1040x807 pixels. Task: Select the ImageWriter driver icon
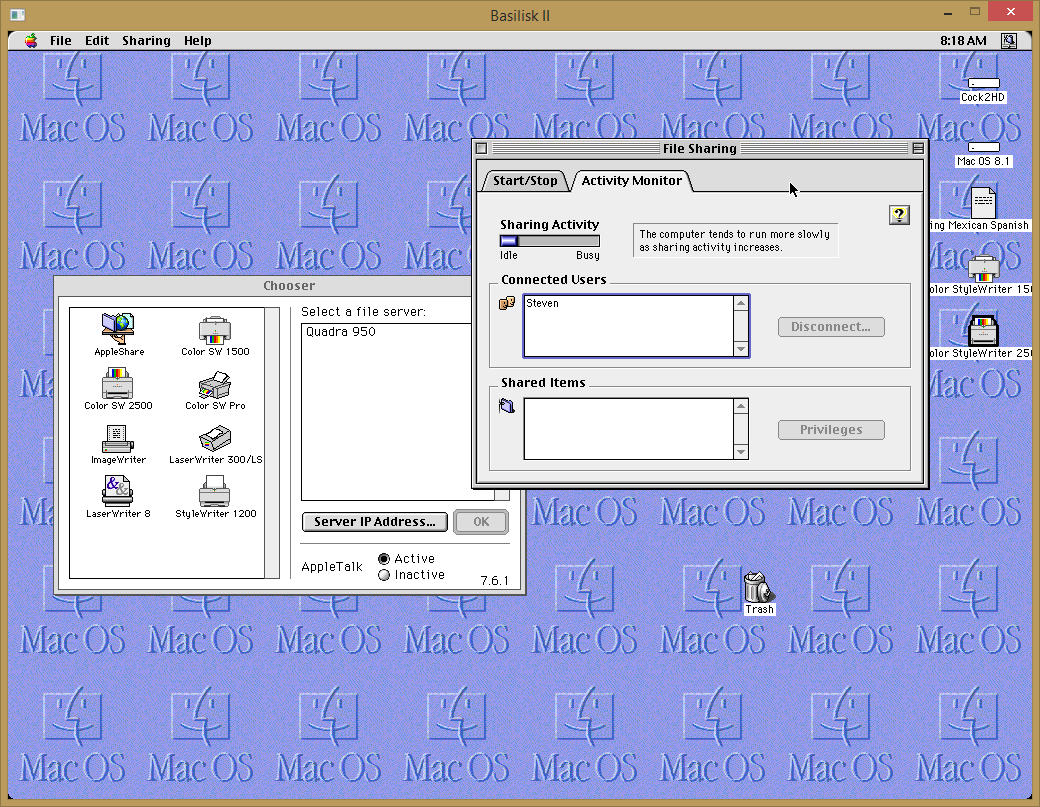tap(118, 444)
